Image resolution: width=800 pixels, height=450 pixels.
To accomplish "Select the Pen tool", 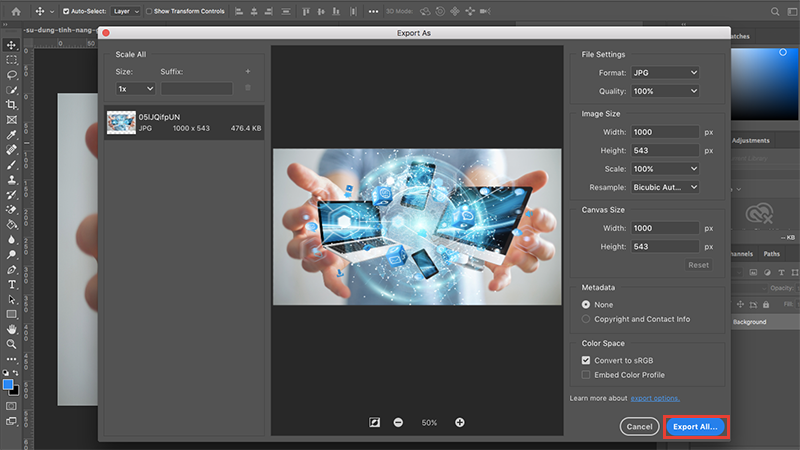I will [11, 269].
